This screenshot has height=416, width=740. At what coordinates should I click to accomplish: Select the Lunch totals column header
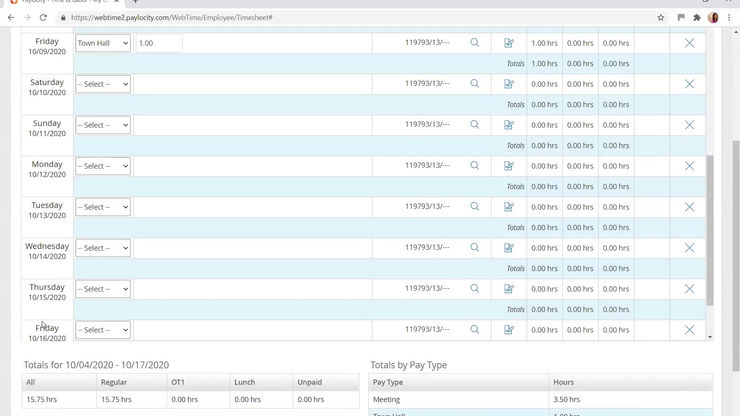pyautogui.click(x=261, y=382)
